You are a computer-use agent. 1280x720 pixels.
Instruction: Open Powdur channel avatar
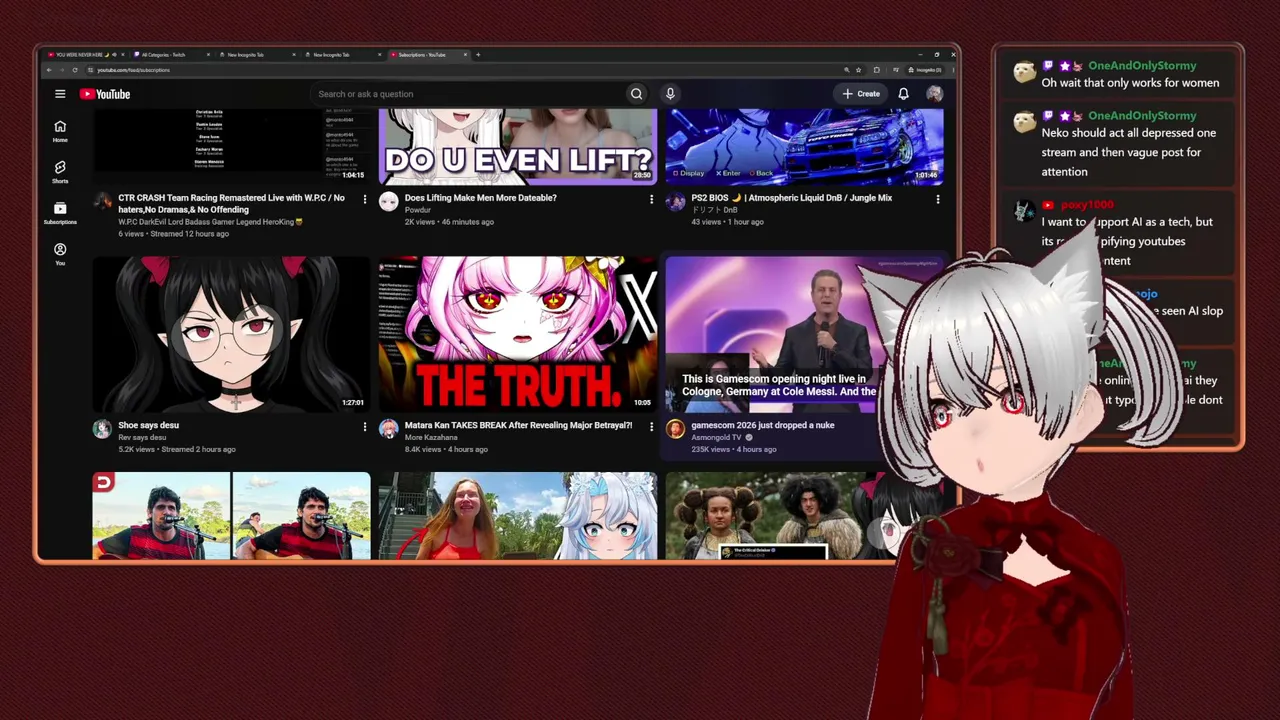tap(389, 202)
